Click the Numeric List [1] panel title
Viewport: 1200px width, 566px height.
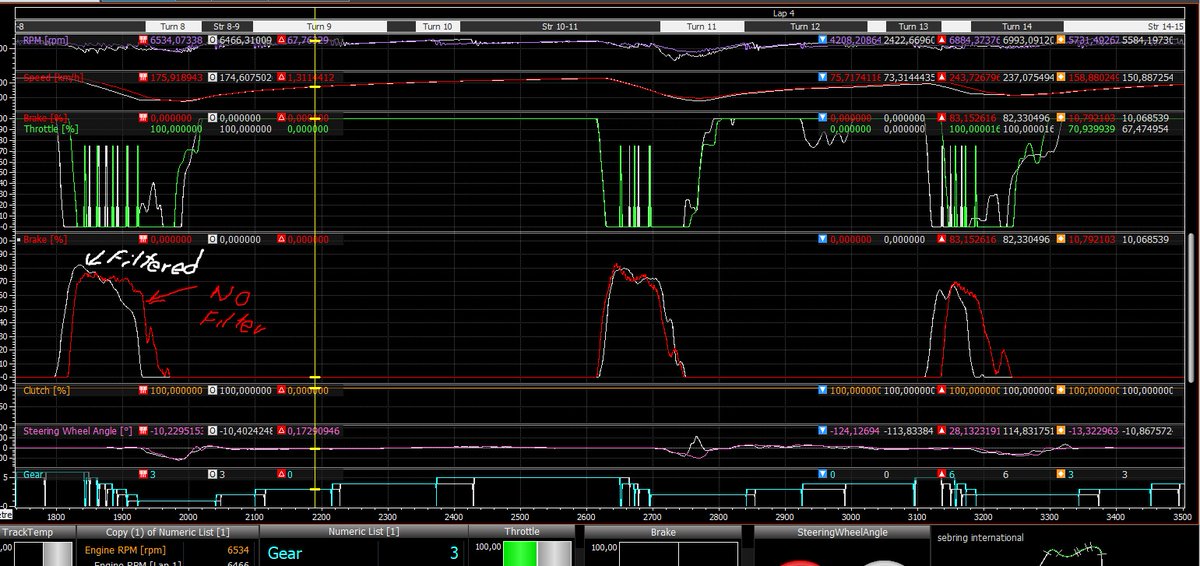(x=365, y=533)
